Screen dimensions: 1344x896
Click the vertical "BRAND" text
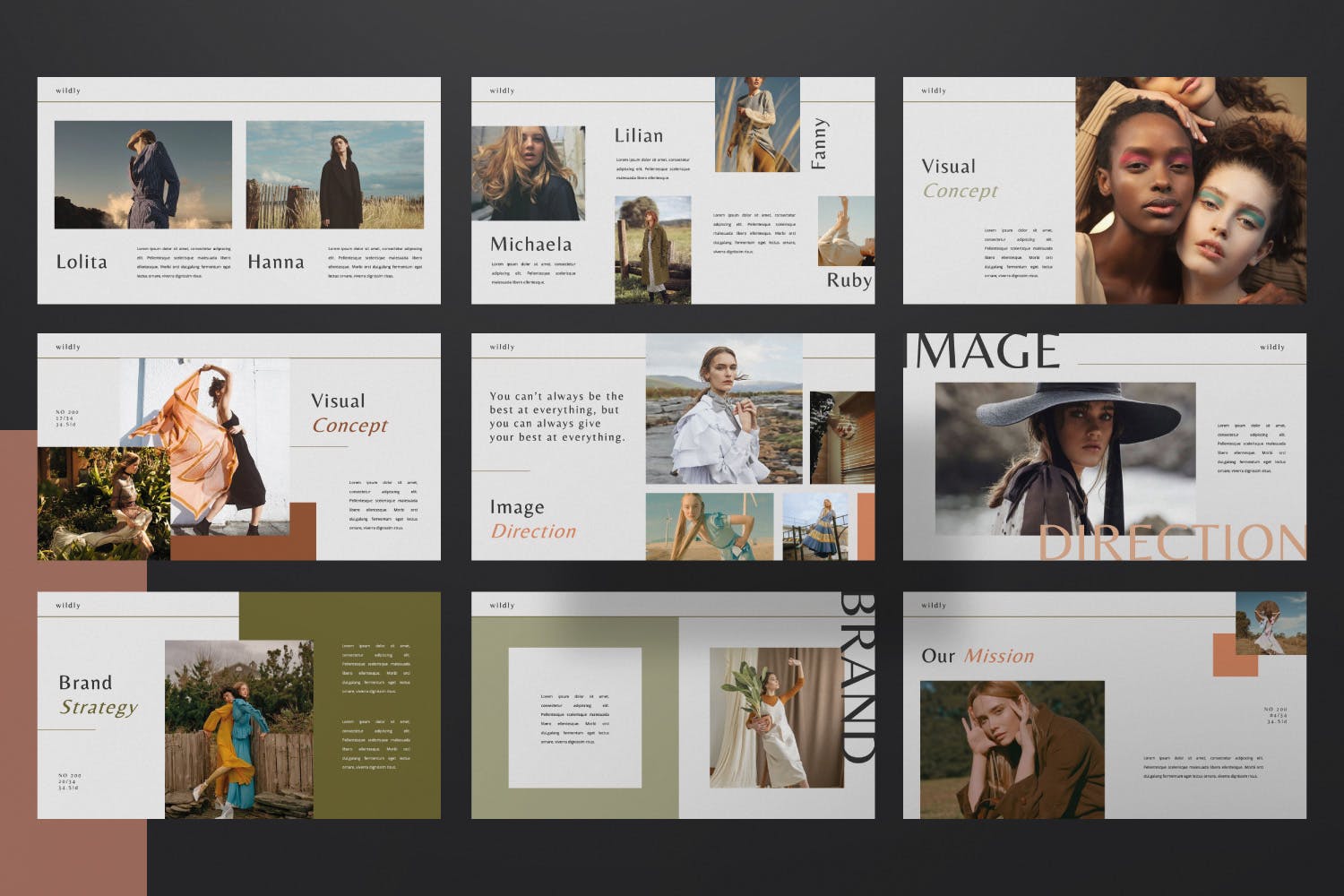click(x=857, y=677)
